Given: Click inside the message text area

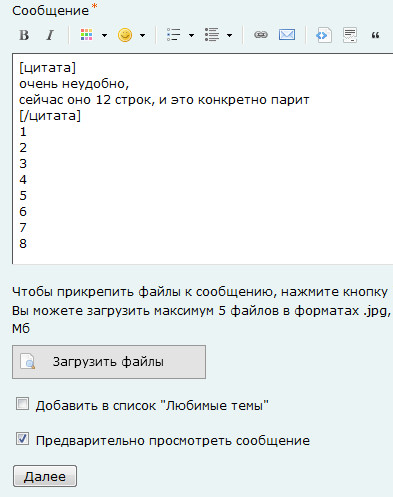Looking at the screenshot, I should tap(203, 159).
